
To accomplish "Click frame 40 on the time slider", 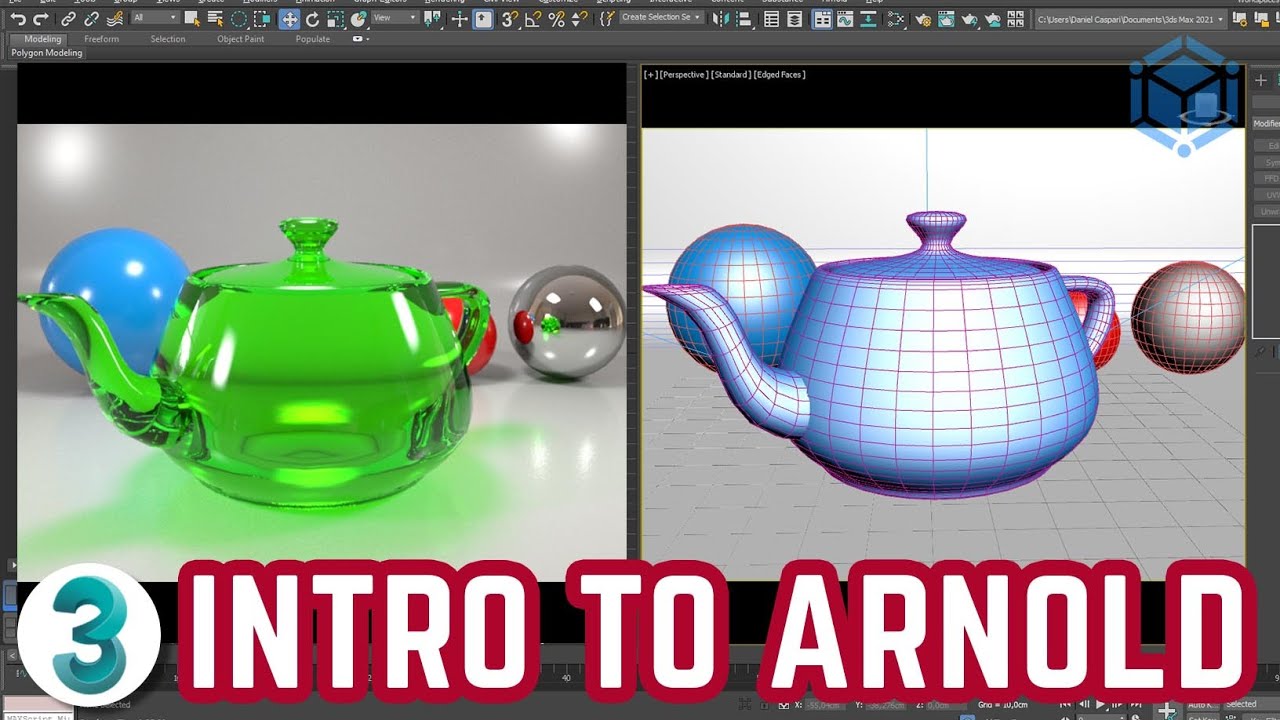I will point(566,678).
